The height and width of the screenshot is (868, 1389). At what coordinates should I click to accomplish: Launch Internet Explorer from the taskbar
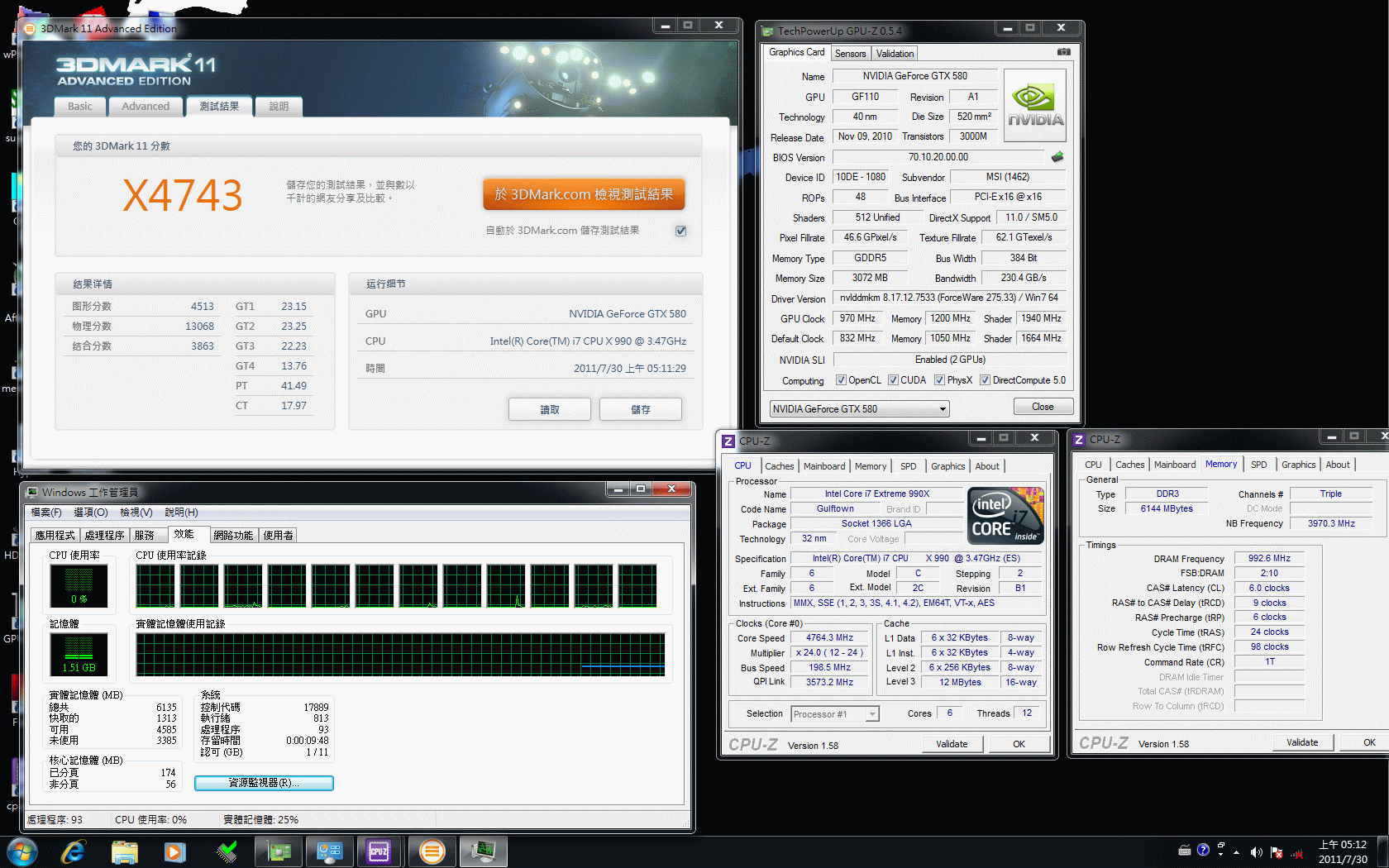(x=73, y=851)
